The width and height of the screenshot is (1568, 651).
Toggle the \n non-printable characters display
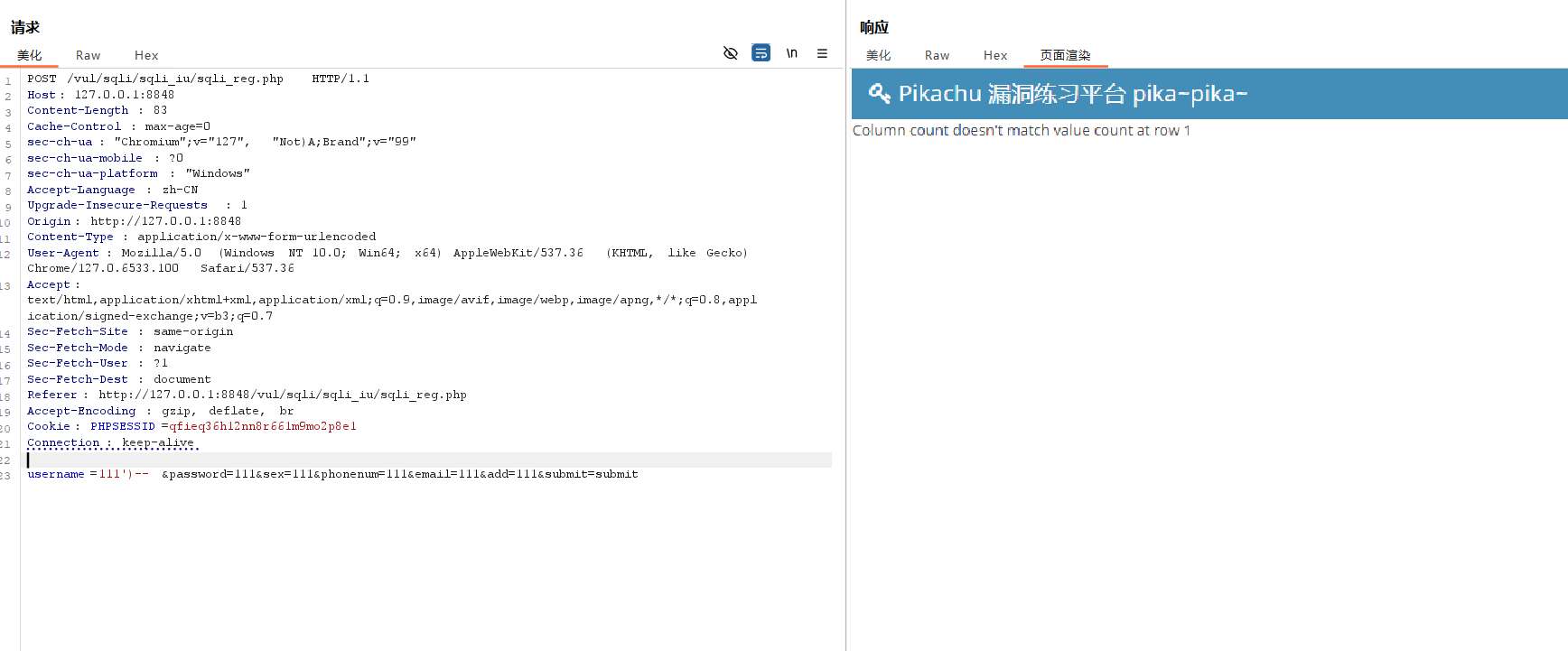791,53
